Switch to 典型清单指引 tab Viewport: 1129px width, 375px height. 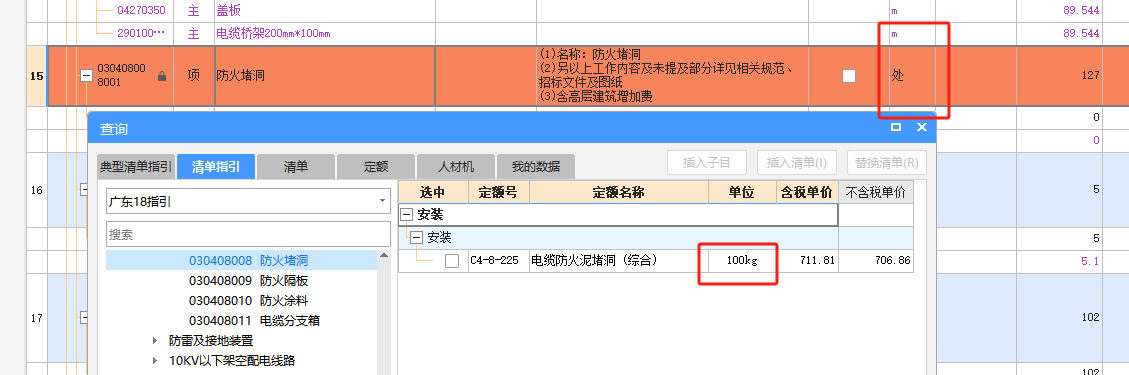(135, 167)
